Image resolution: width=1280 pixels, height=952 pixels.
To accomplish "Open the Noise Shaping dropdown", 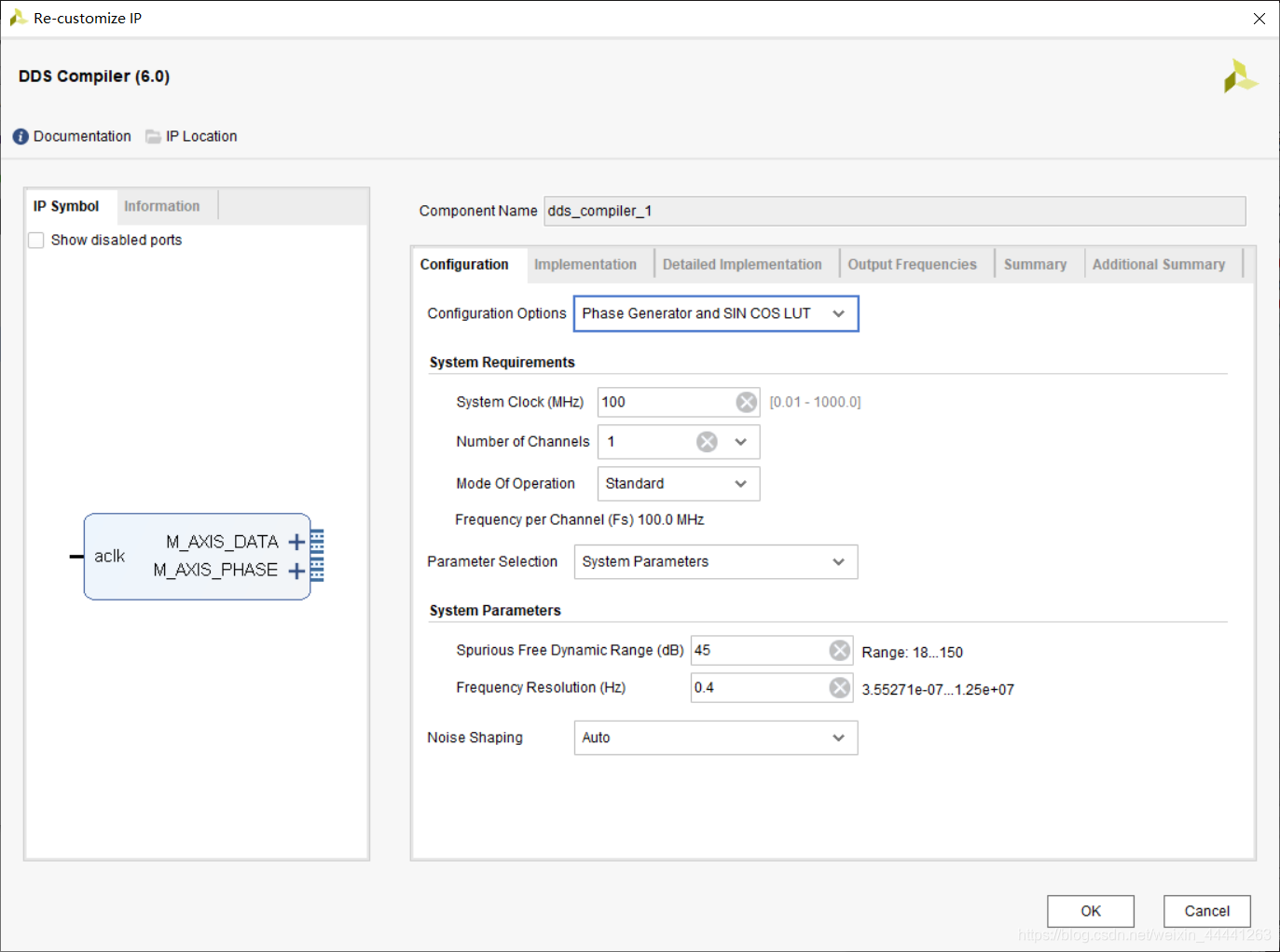I will (716, 738).
